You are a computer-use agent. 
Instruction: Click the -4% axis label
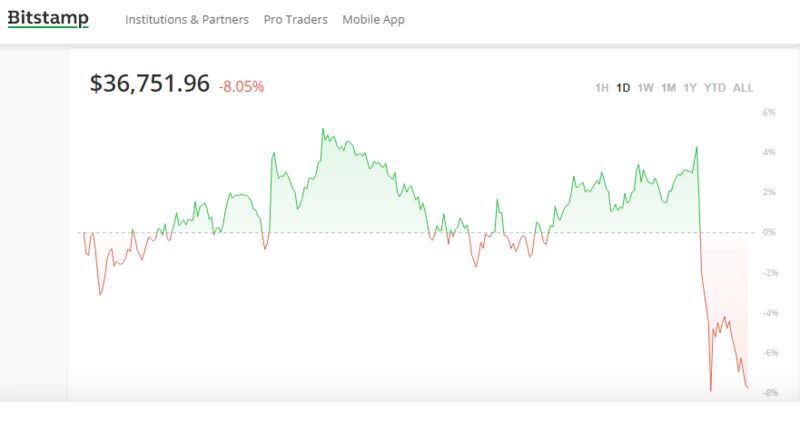(x=769, y=313)
